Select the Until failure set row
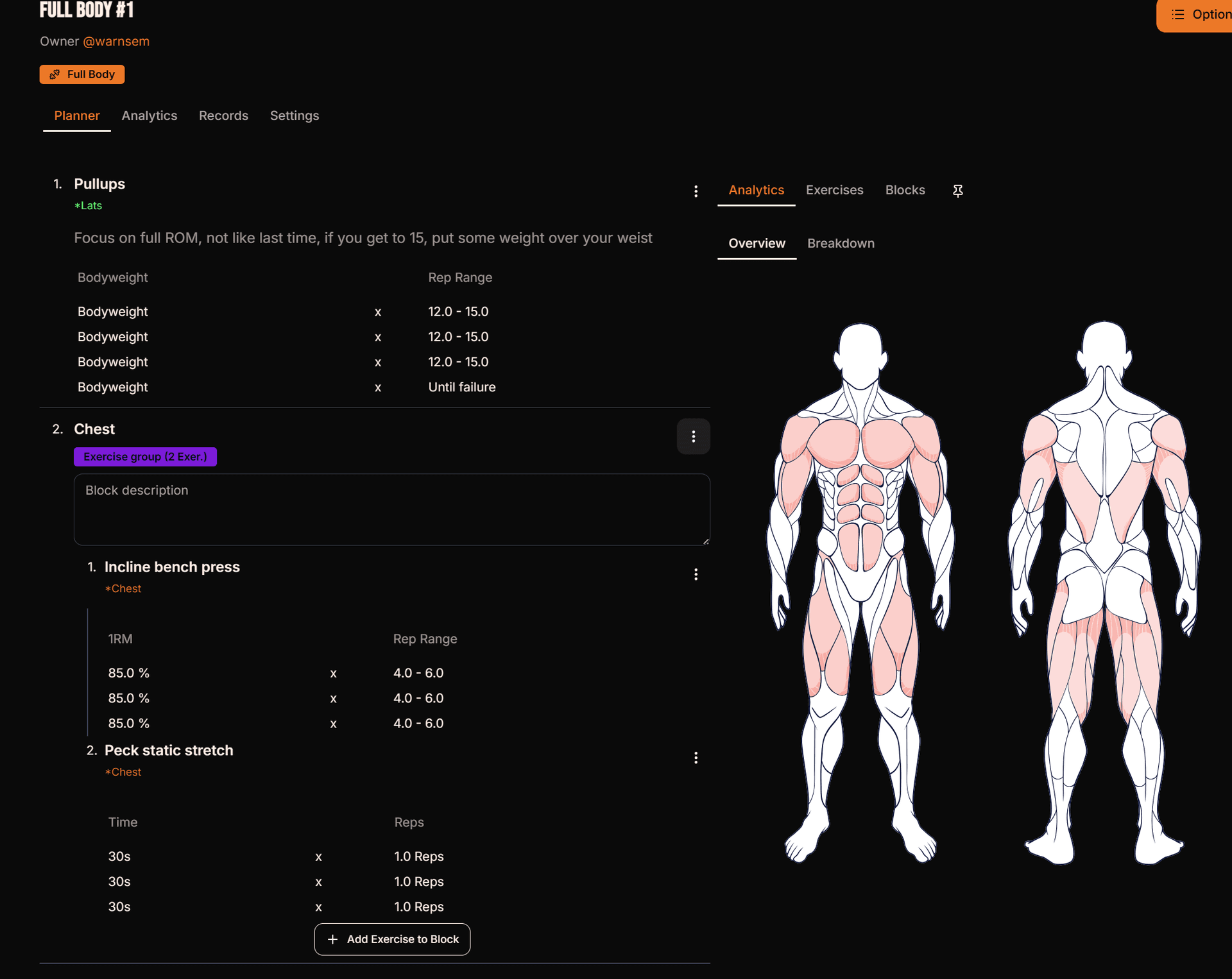Image resolution: width=1232 pixels, height=979 pixels. pos(461,387)
